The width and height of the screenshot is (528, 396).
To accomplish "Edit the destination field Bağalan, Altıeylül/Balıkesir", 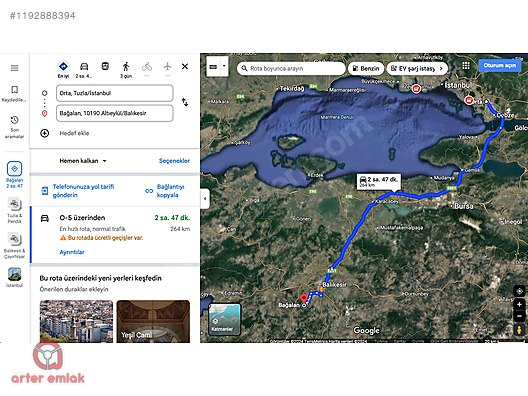I will click(x=115, y=113).
